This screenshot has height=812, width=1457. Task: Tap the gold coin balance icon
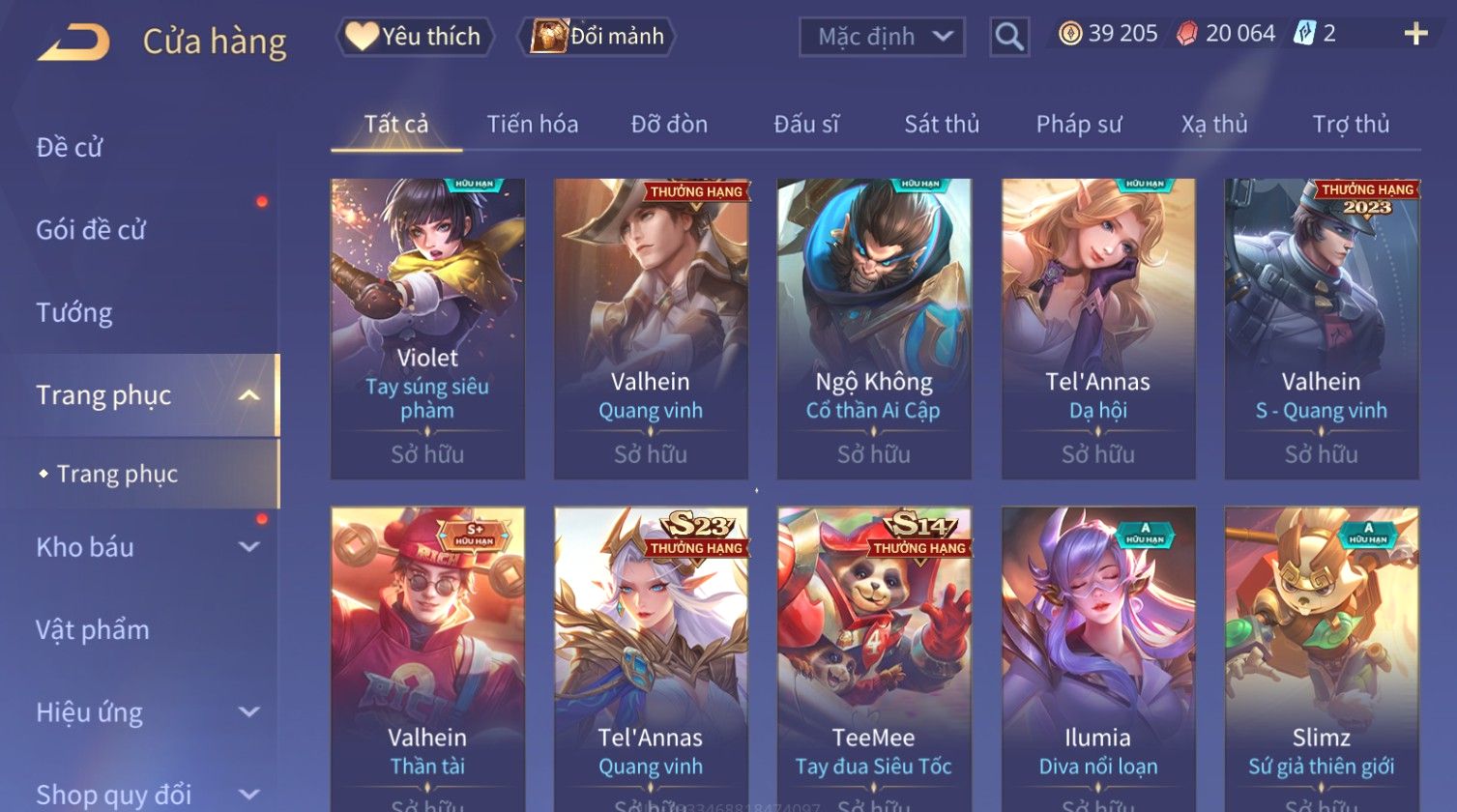1069,34
